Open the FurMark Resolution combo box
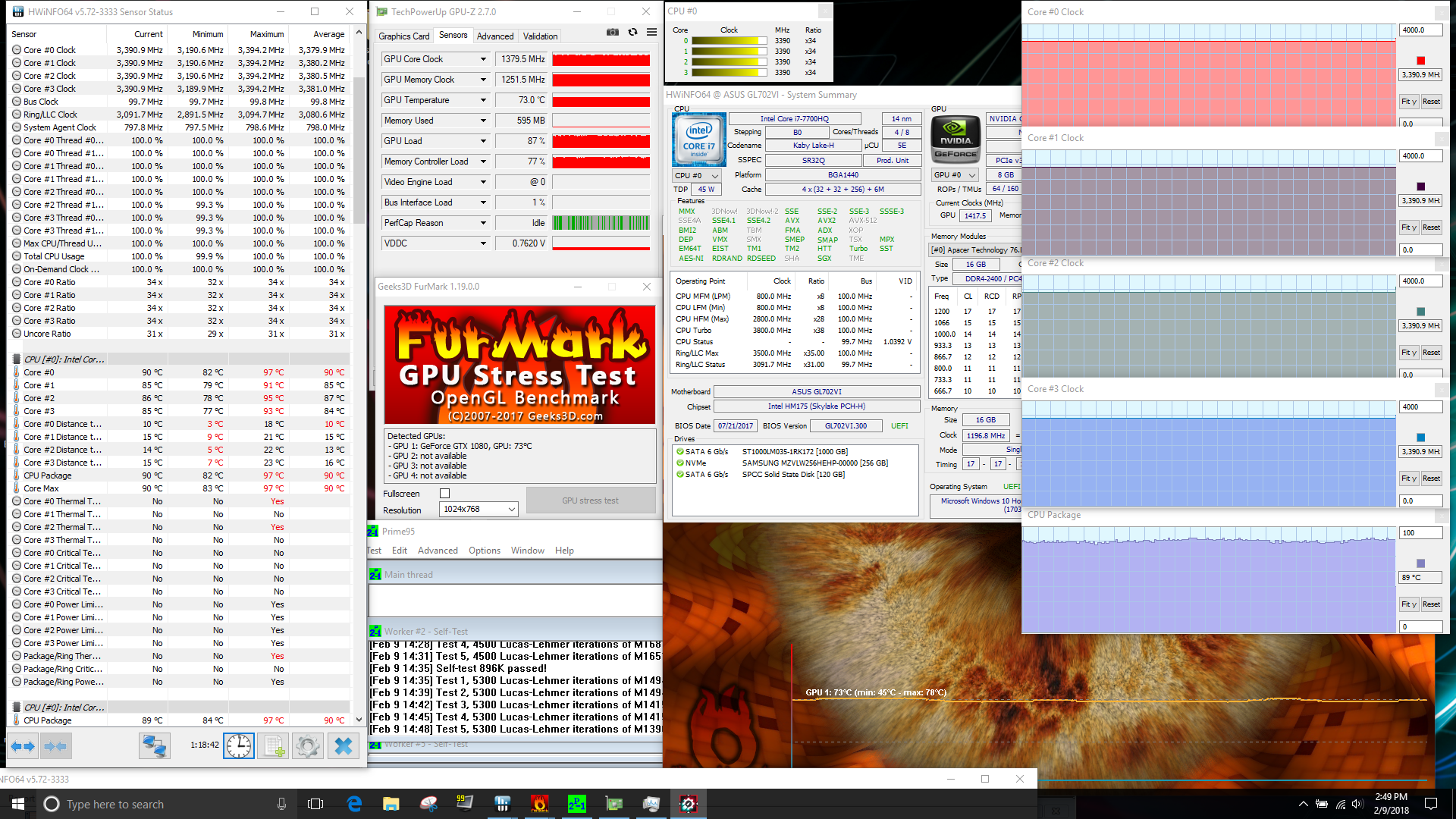Viewport: 1456px width, 819px height. 479,510
